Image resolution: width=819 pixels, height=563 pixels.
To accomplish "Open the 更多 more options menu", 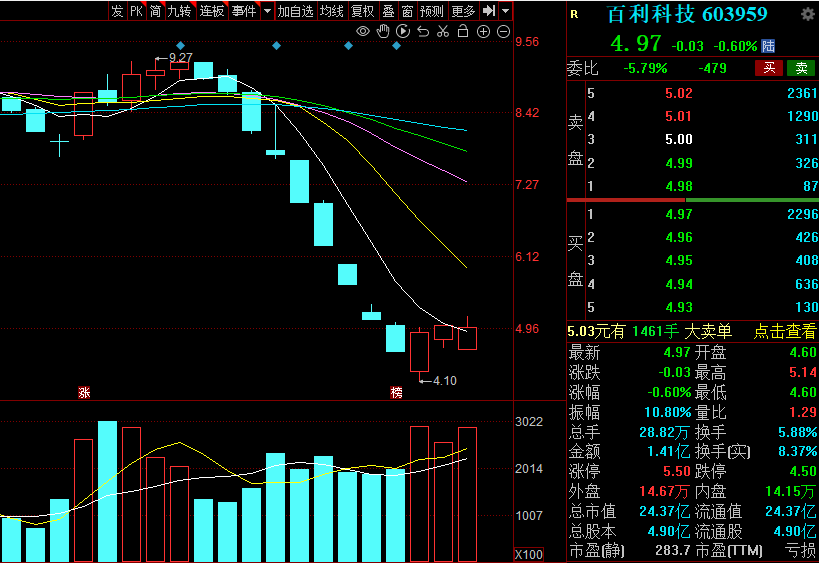I will pyautogui.click(x=463, y=11).
